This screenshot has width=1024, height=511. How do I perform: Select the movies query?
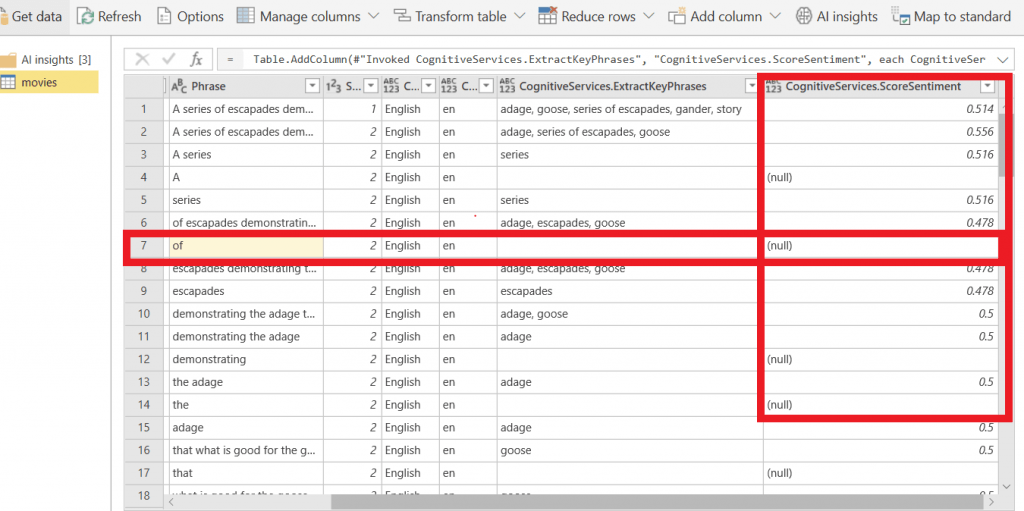(x=49, y=82)
